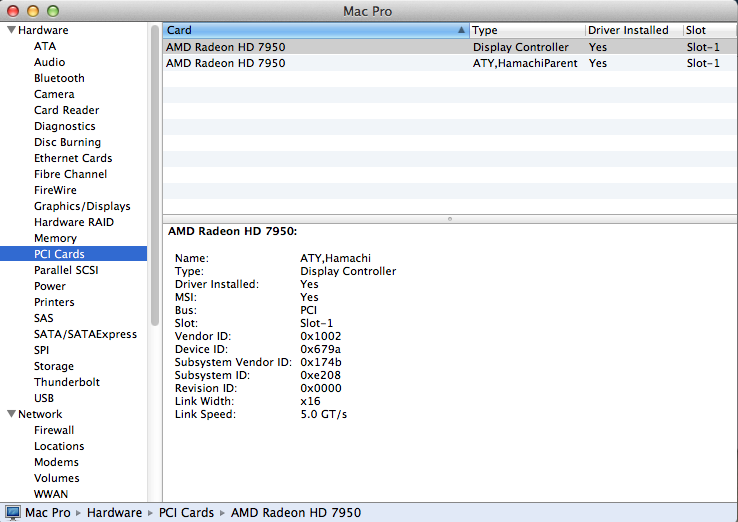
Task: Select SPI in the sidebar
Action: tap(41, 350)
